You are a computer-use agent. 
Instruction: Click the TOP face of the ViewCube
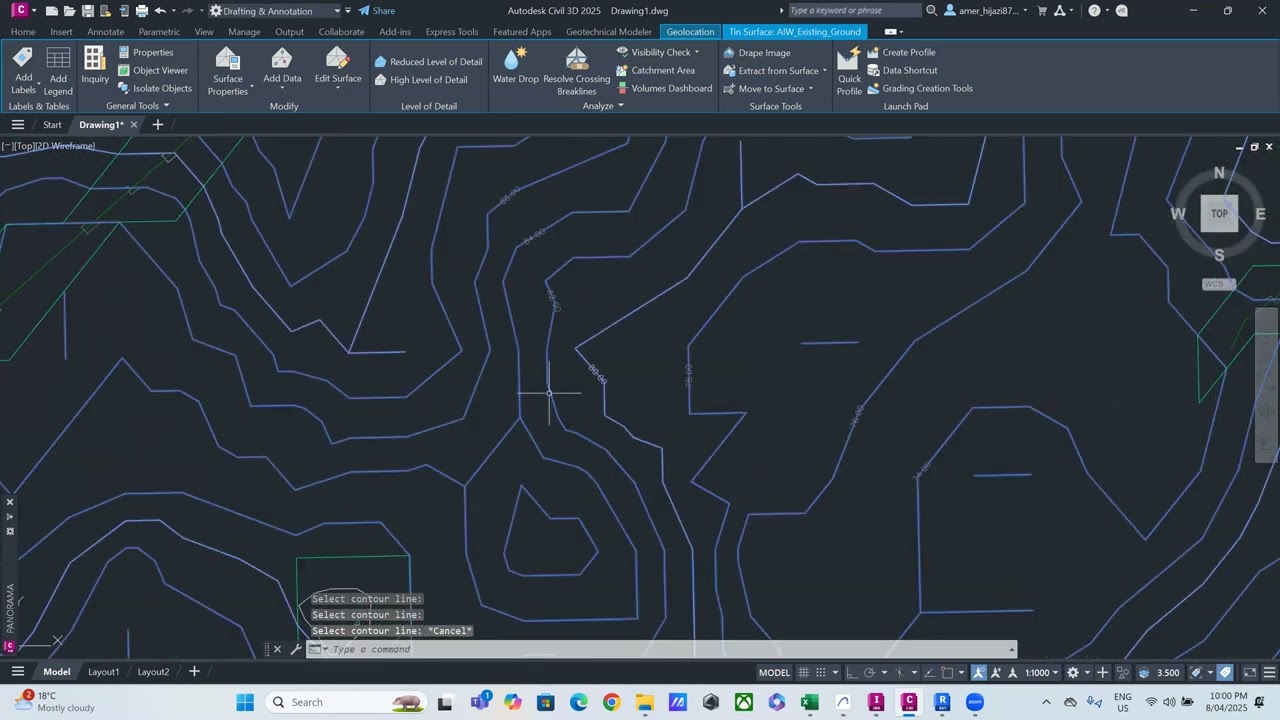pos(1219,213)
